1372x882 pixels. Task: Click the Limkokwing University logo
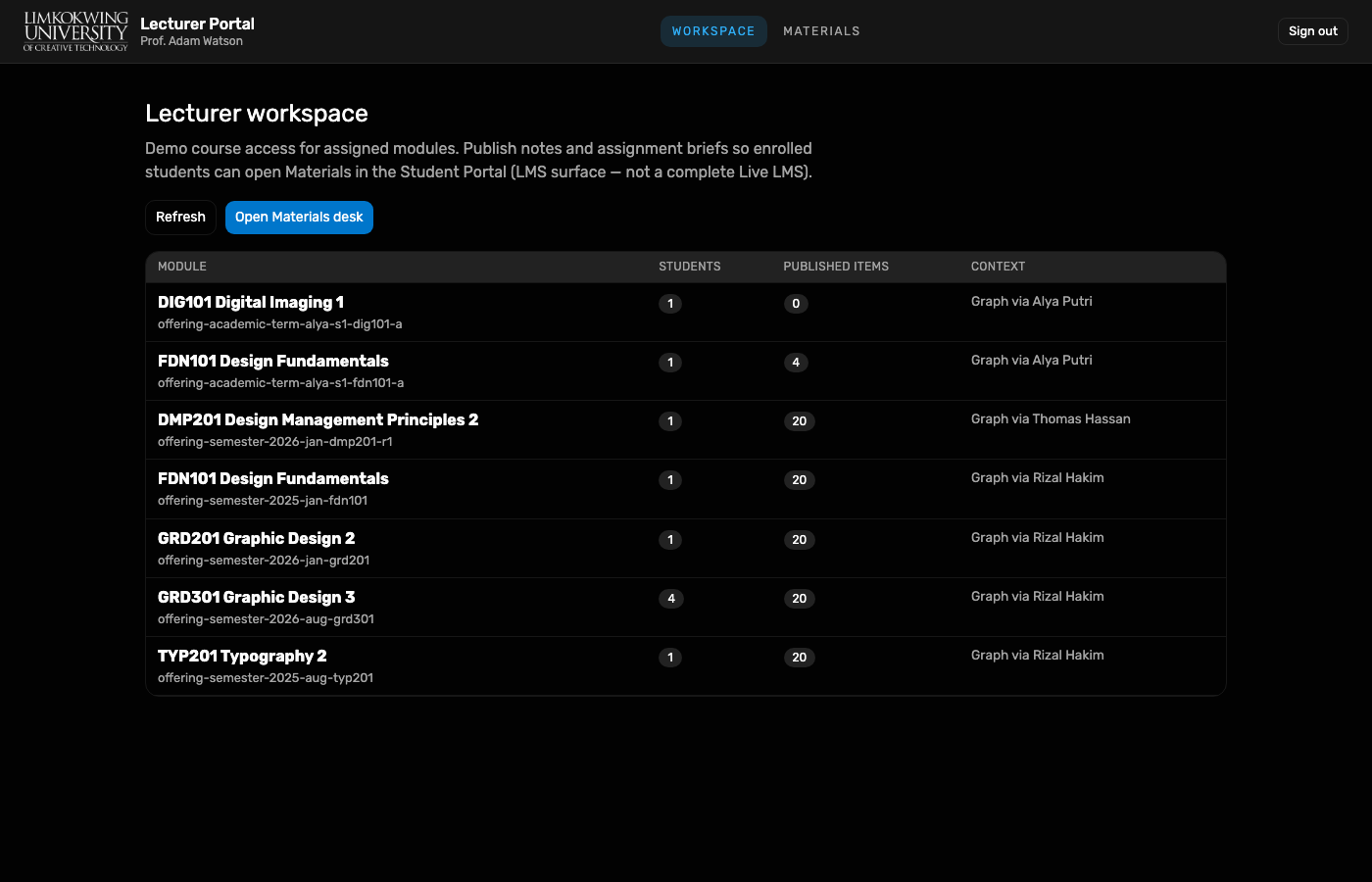[x=75, y=31]
